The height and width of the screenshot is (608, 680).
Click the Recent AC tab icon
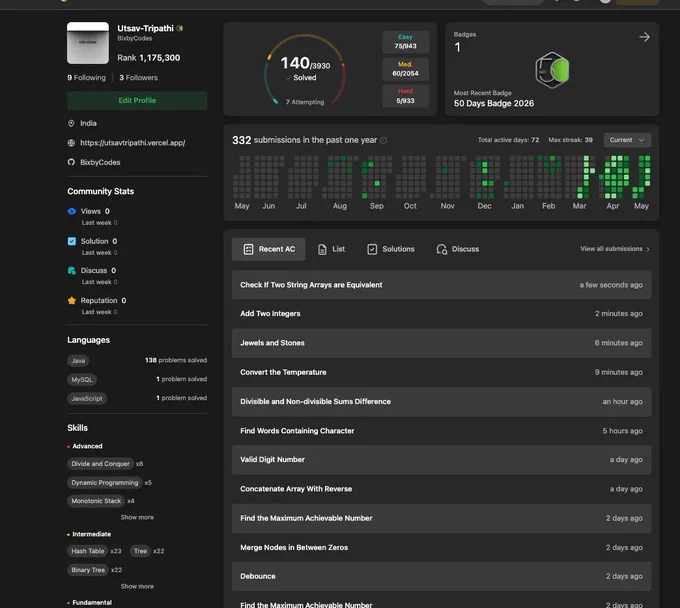point(248,249)
